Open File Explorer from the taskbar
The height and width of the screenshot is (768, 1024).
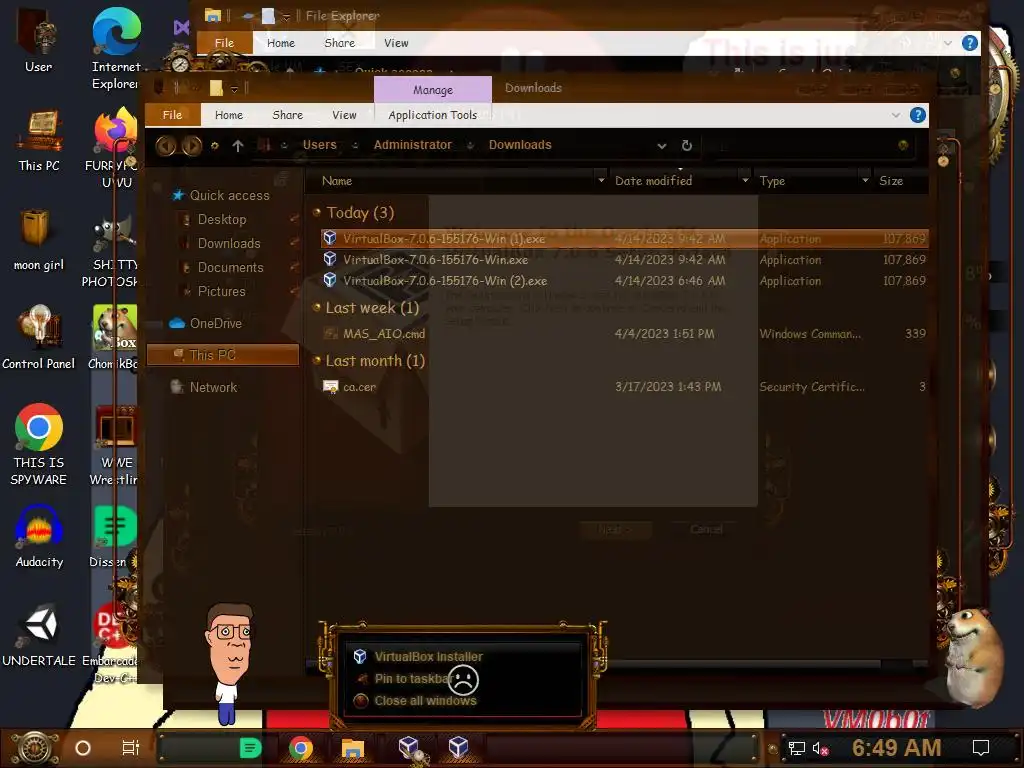click(352, 748)
